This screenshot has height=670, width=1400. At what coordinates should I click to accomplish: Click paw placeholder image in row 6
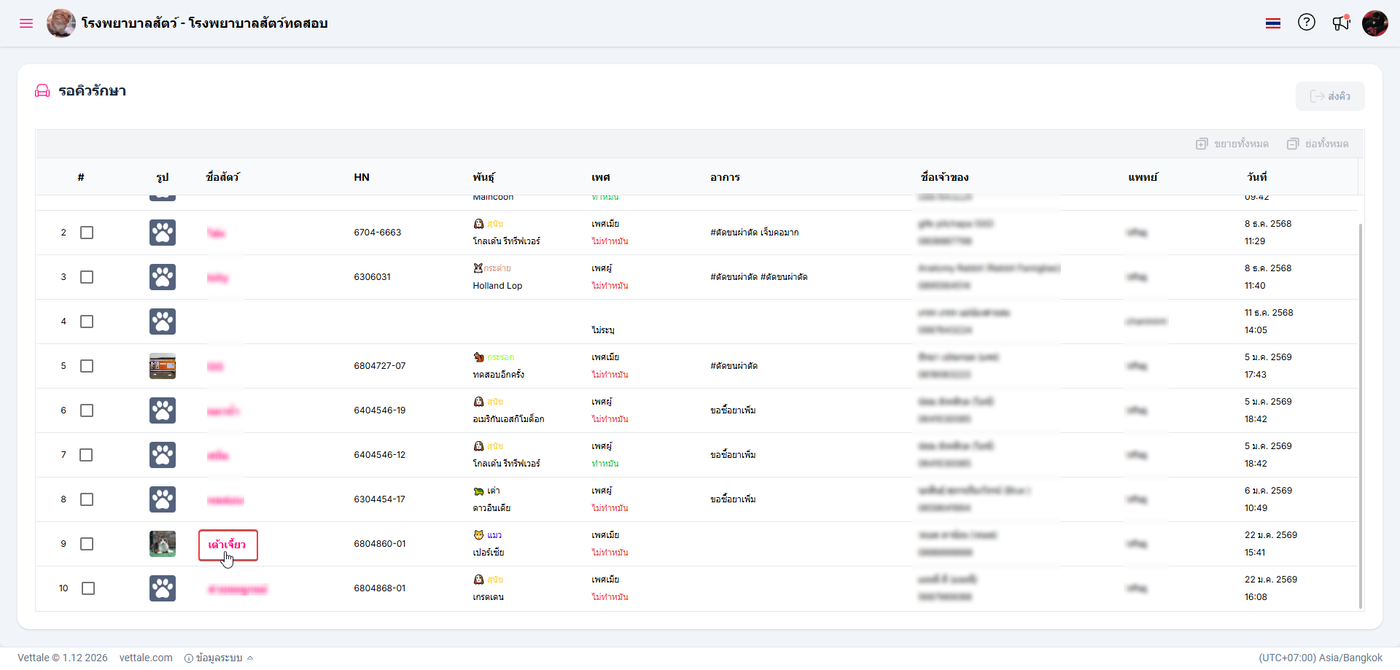[162, 410]
